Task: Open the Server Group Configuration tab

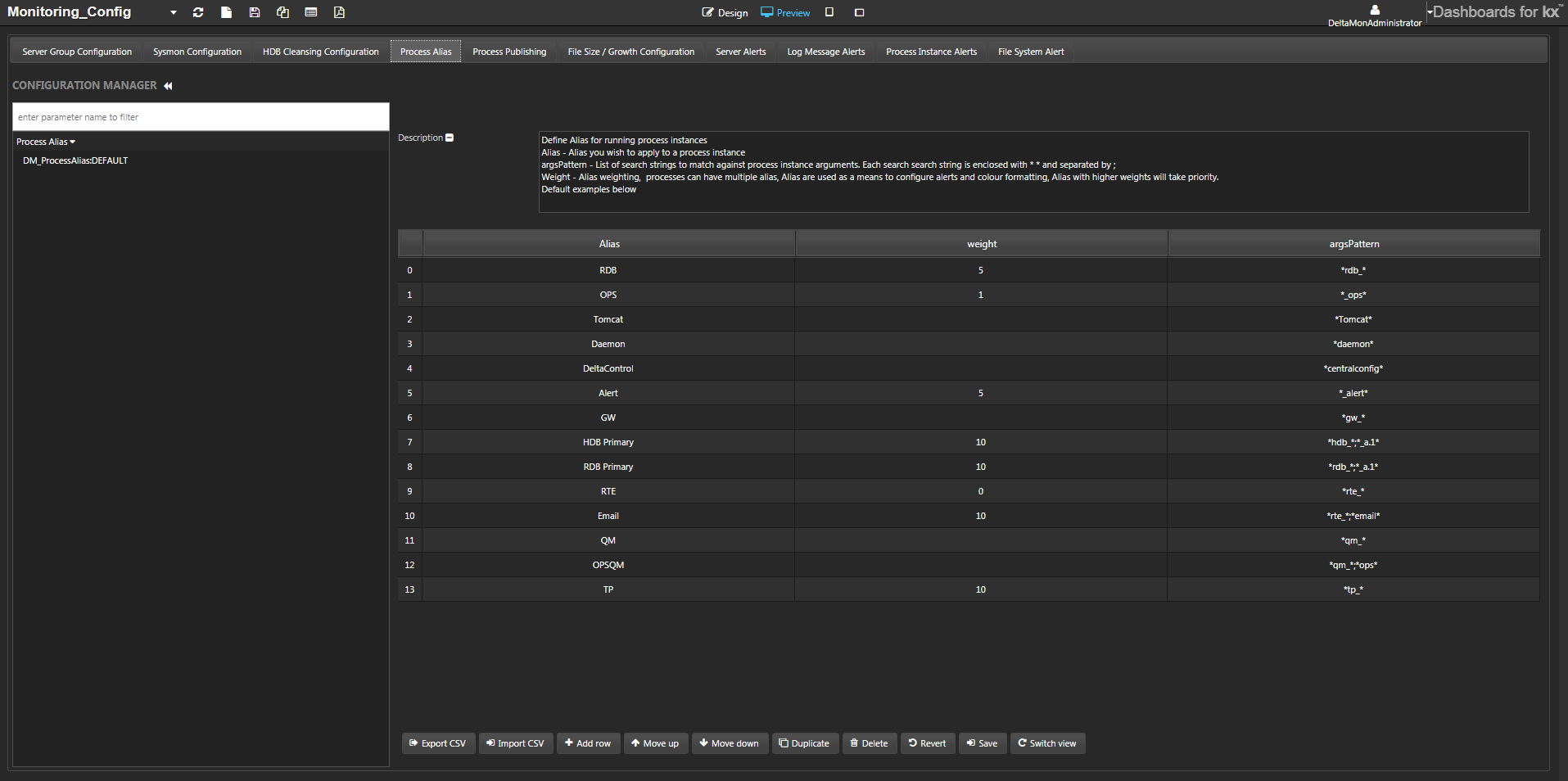Action: [x=77, y=52]
